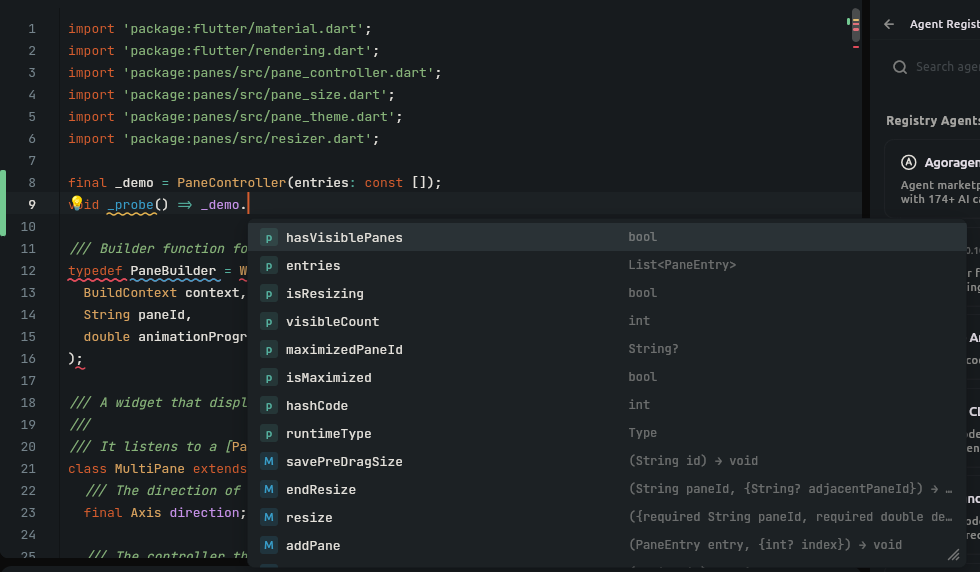Click property icon beside hasVisiblePanes
980x572 pixels.
pos(269,238)
